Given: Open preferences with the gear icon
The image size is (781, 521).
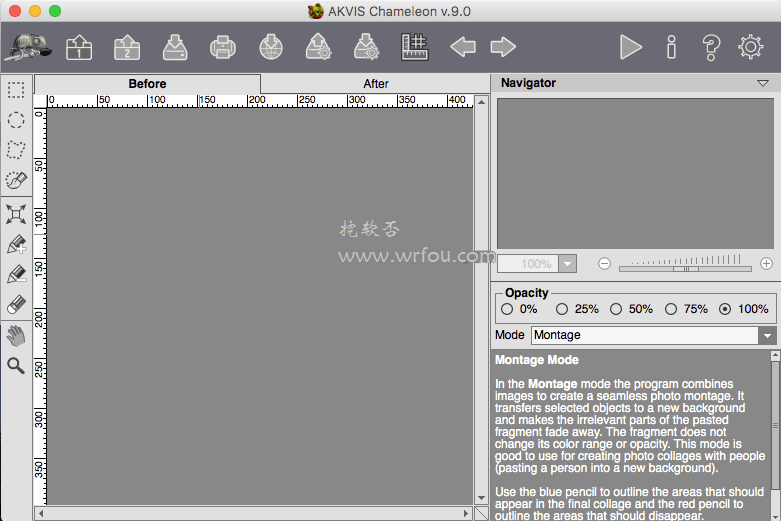Looking at the screenshot, I should [x=751, y=47].
